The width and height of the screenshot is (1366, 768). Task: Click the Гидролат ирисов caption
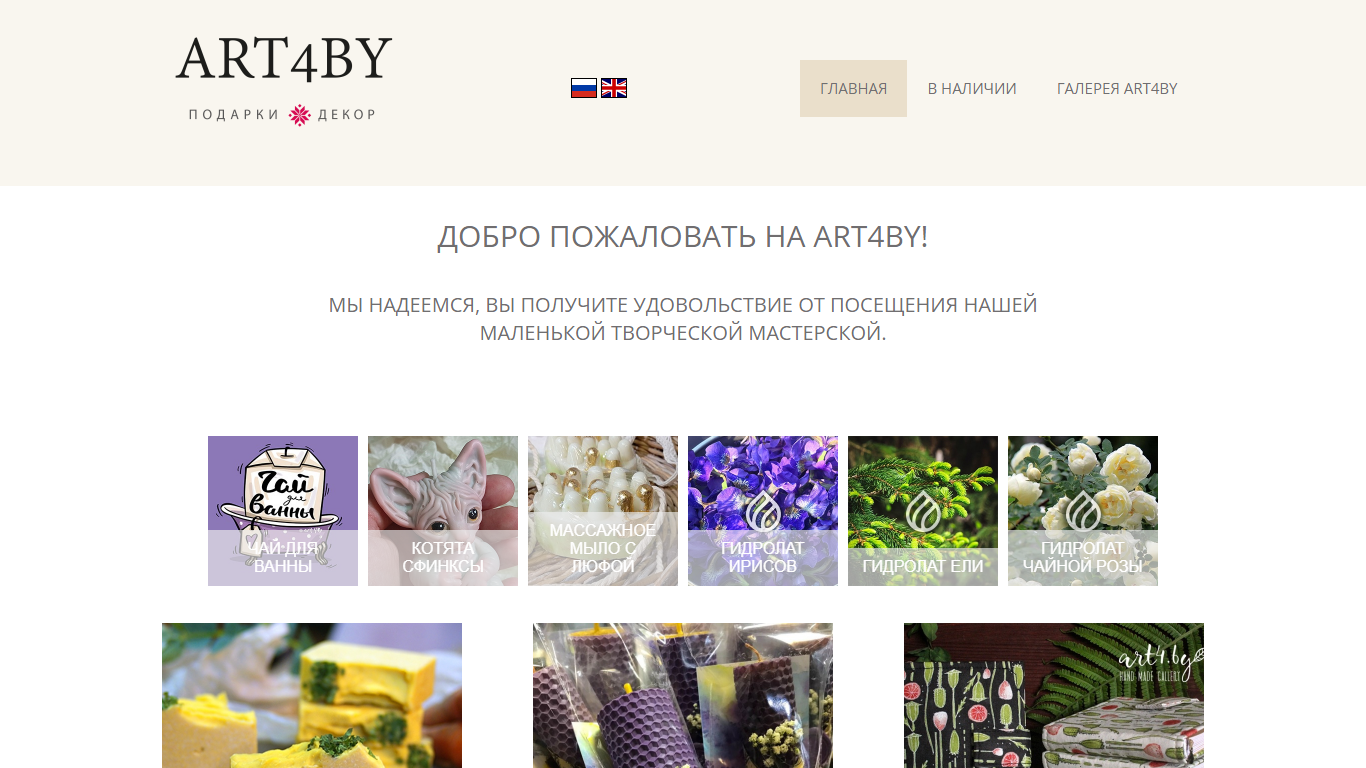tap(763, 557)
